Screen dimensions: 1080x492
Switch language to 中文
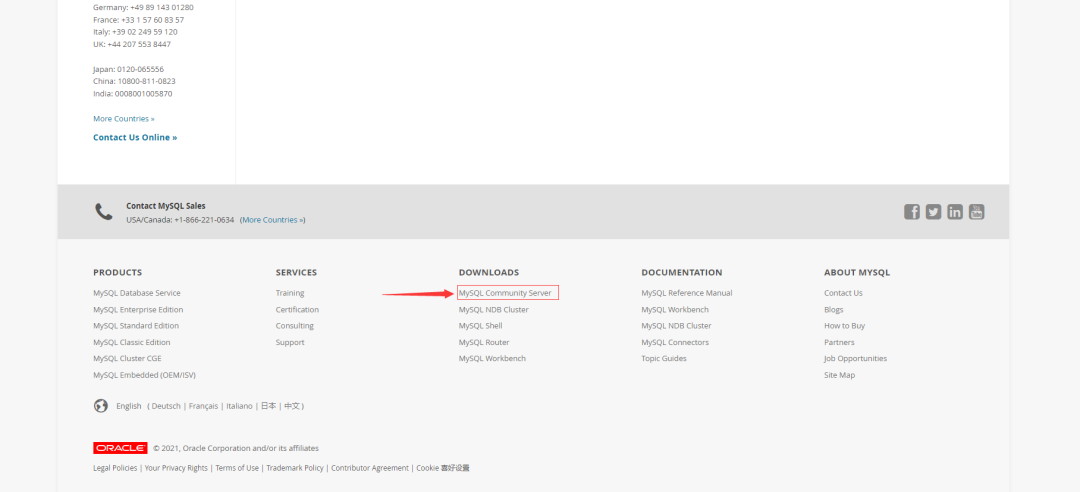point(292,406)
